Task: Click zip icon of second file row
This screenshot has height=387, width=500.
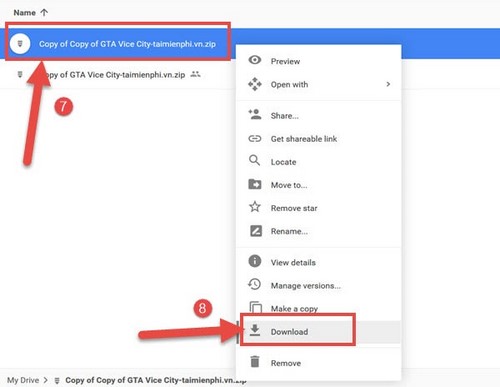Action: pyautogui.click(x=20, y=74)
